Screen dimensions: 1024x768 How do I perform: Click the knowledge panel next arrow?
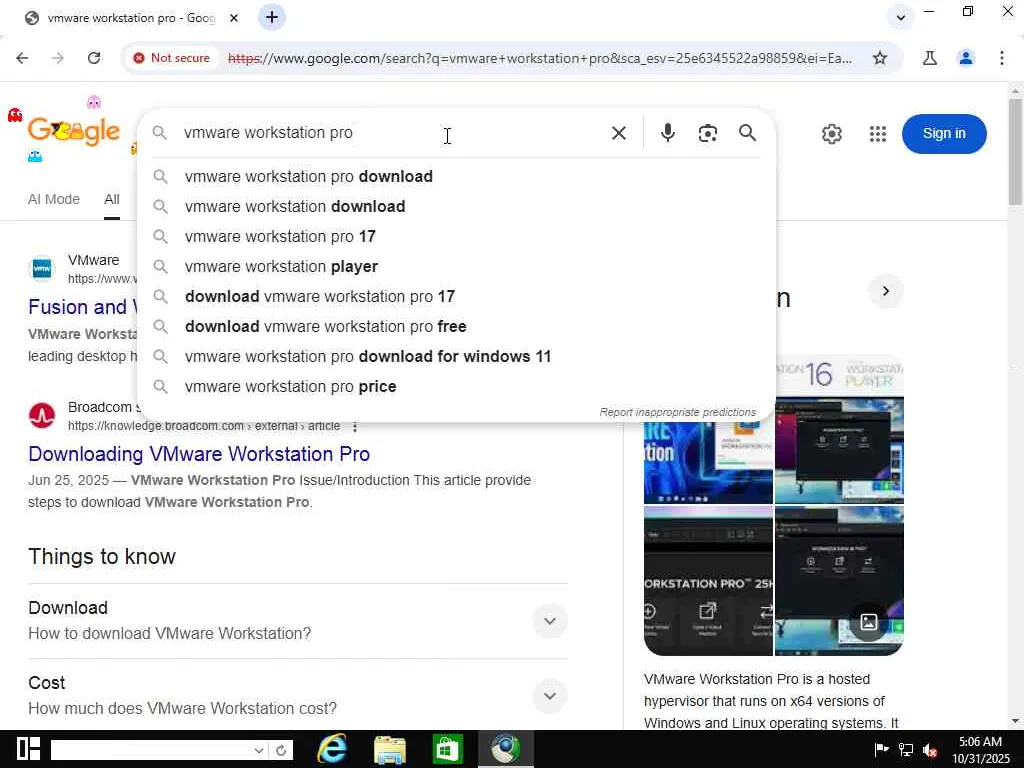point(886,291)
